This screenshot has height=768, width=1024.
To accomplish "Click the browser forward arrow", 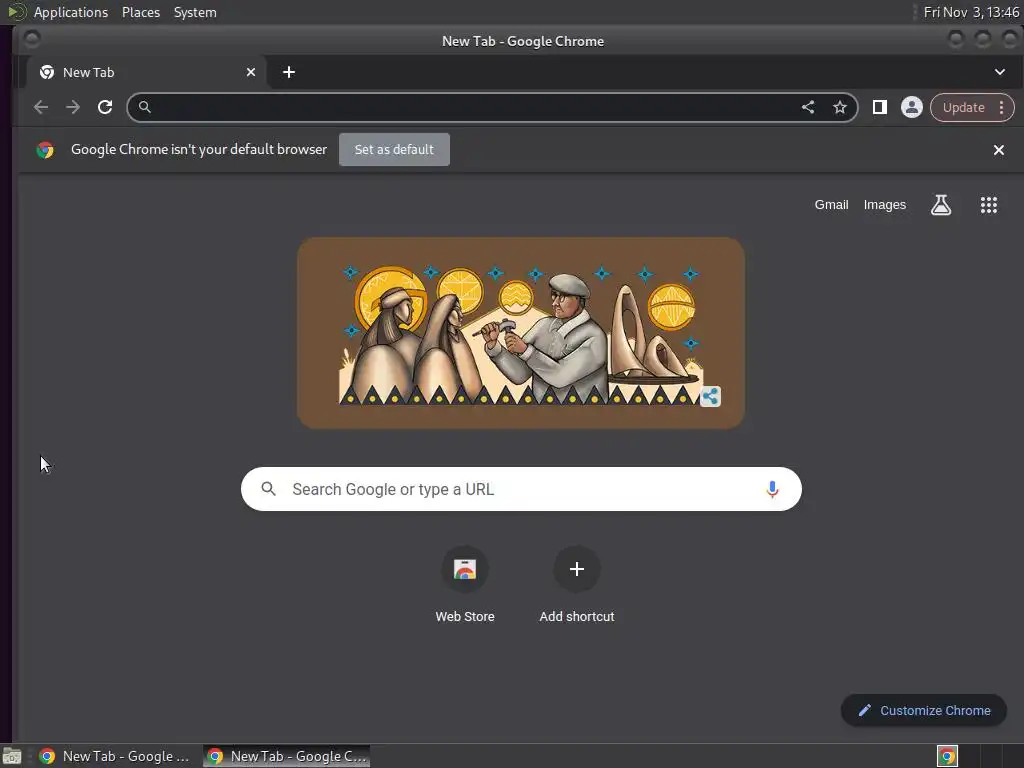I will [72, 107].
